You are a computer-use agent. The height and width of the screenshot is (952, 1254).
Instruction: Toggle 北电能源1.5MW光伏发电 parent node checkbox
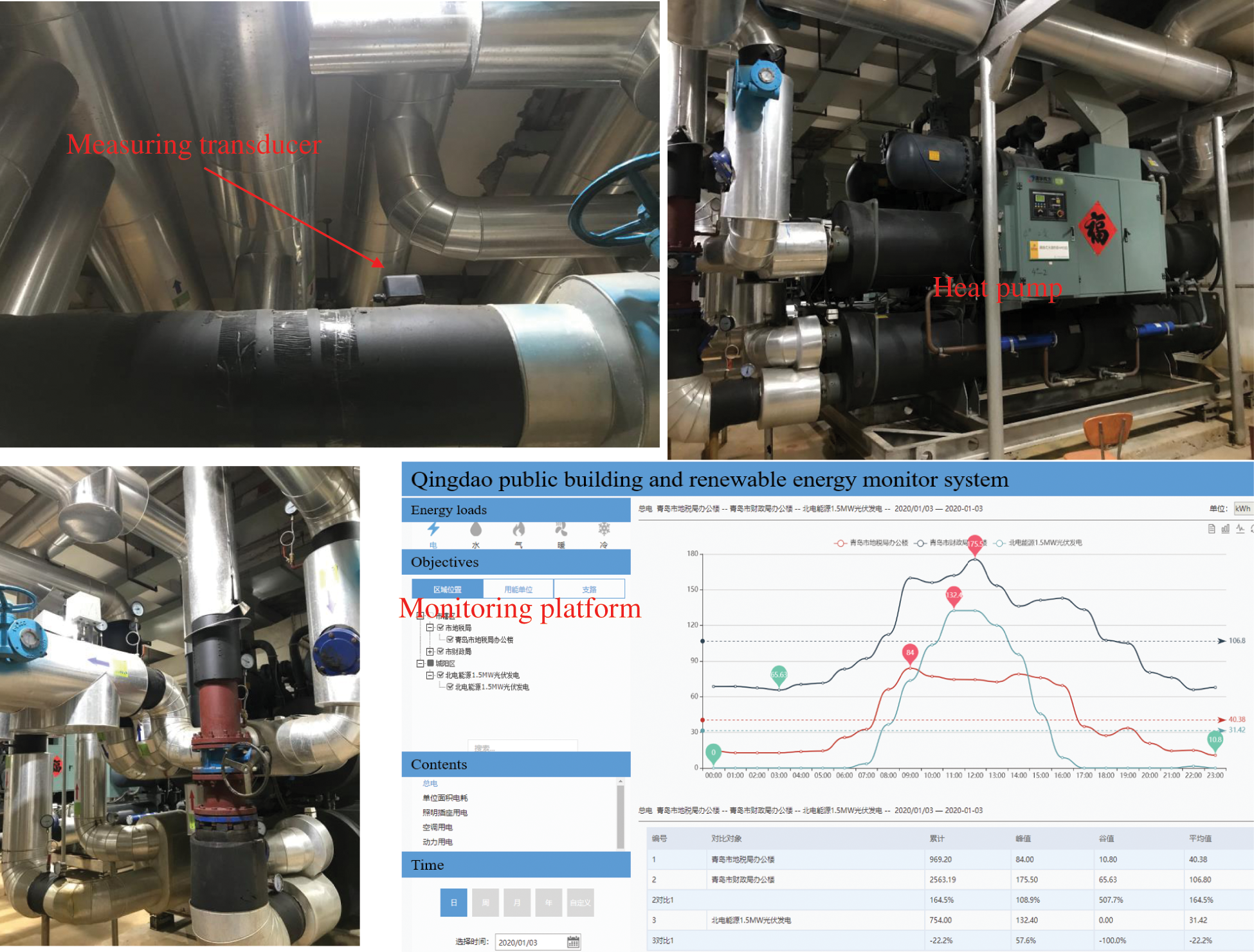click(x=441, y=675)
